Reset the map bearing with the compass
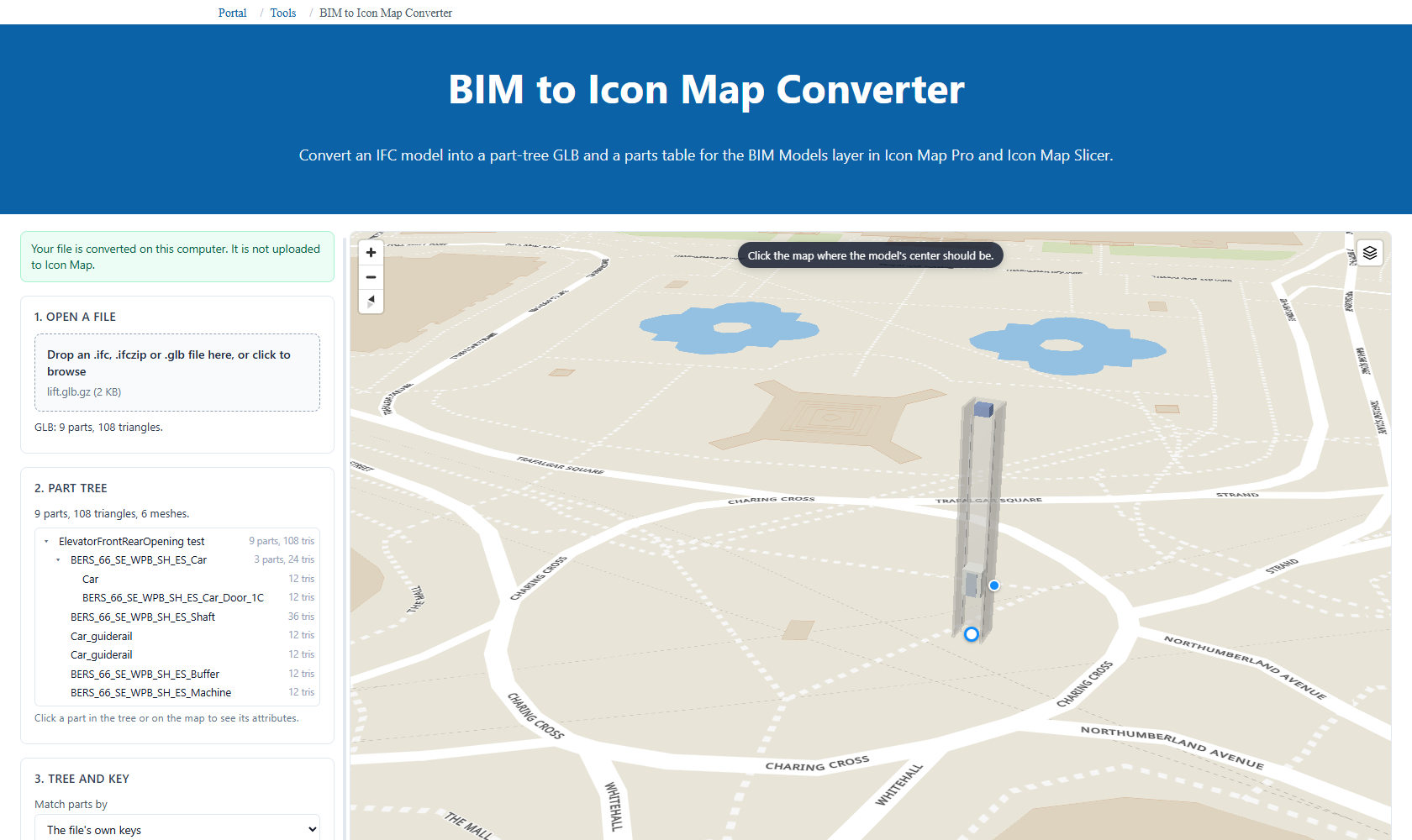Image resolution: width=1412 pixels, height=840 pixels. pyautogui.click(x=371, y=301)
